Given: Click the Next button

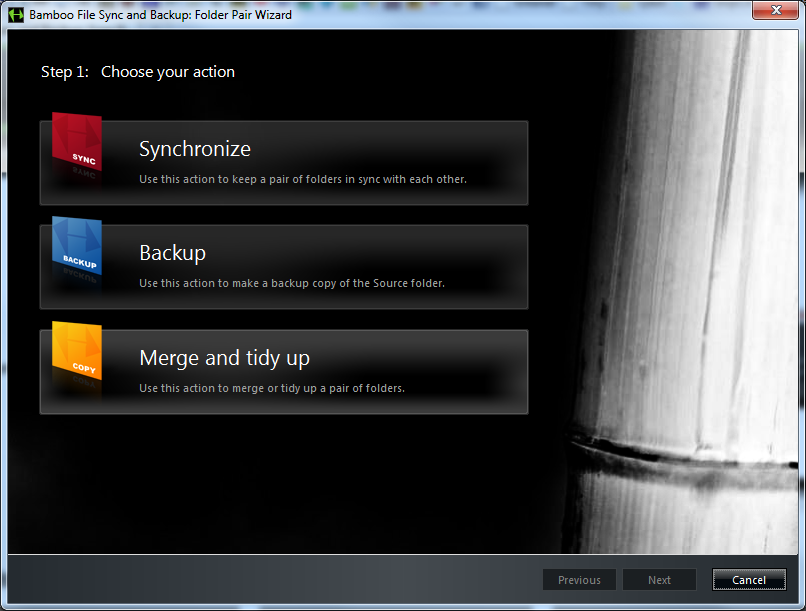Looking at the screenshot, I should [660, 580].
